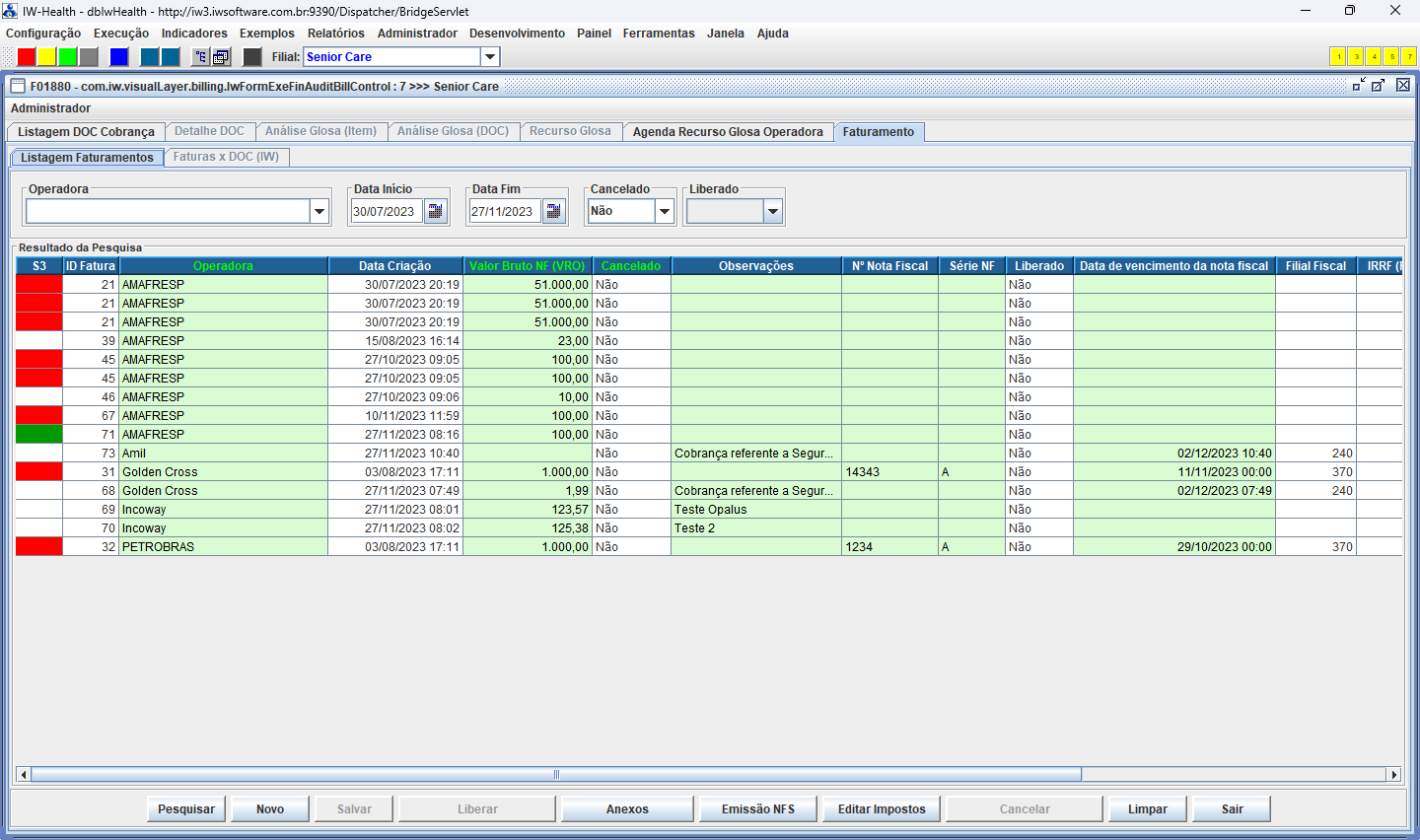
Task: Sort by Valor Bruto NF (VRO) column header
Action: (x=528, y=266)
